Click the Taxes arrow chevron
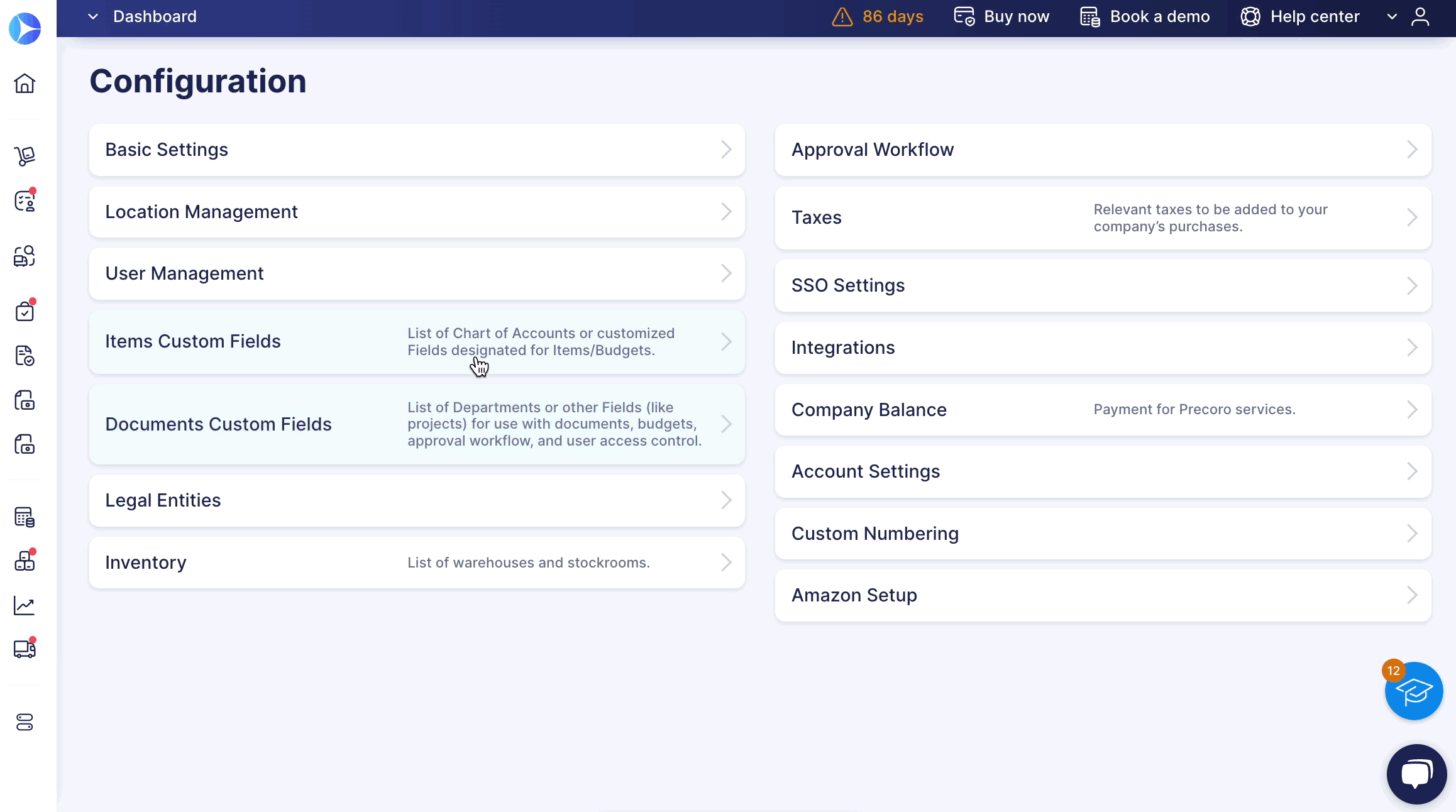1456x812 pixels. 1413,217
